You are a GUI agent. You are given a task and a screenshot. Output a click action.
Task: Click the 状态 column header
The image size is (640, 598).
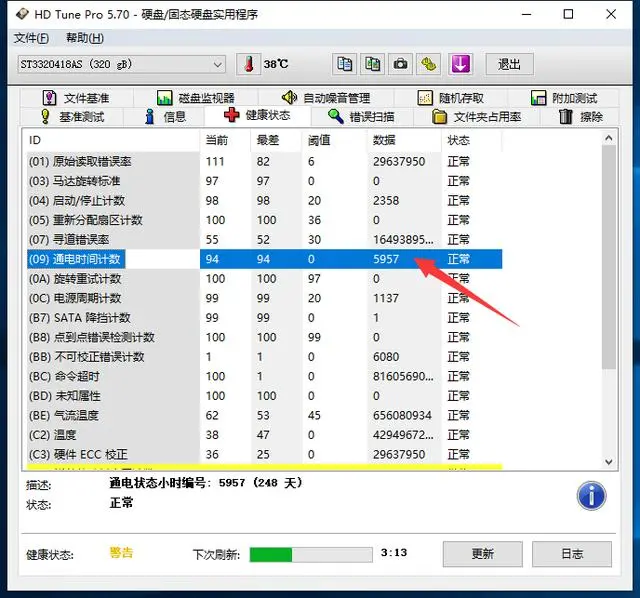point(471,140)
